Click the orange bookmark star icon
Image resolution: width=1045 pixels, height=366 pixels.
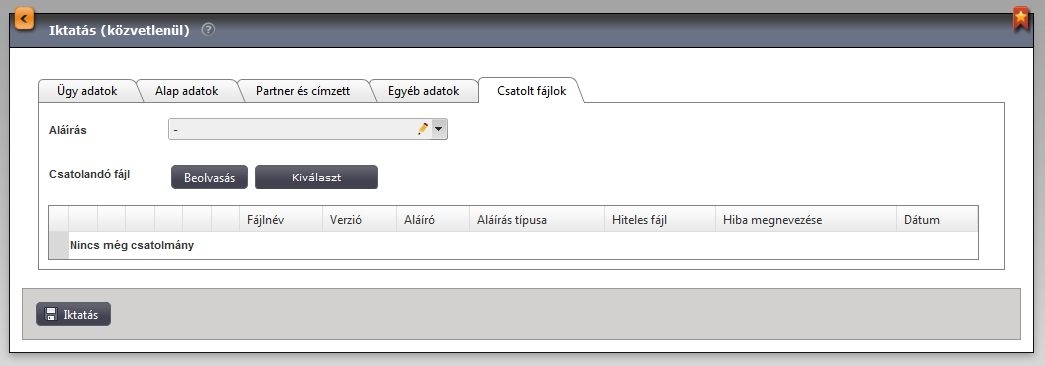[x=1020, y=19]
